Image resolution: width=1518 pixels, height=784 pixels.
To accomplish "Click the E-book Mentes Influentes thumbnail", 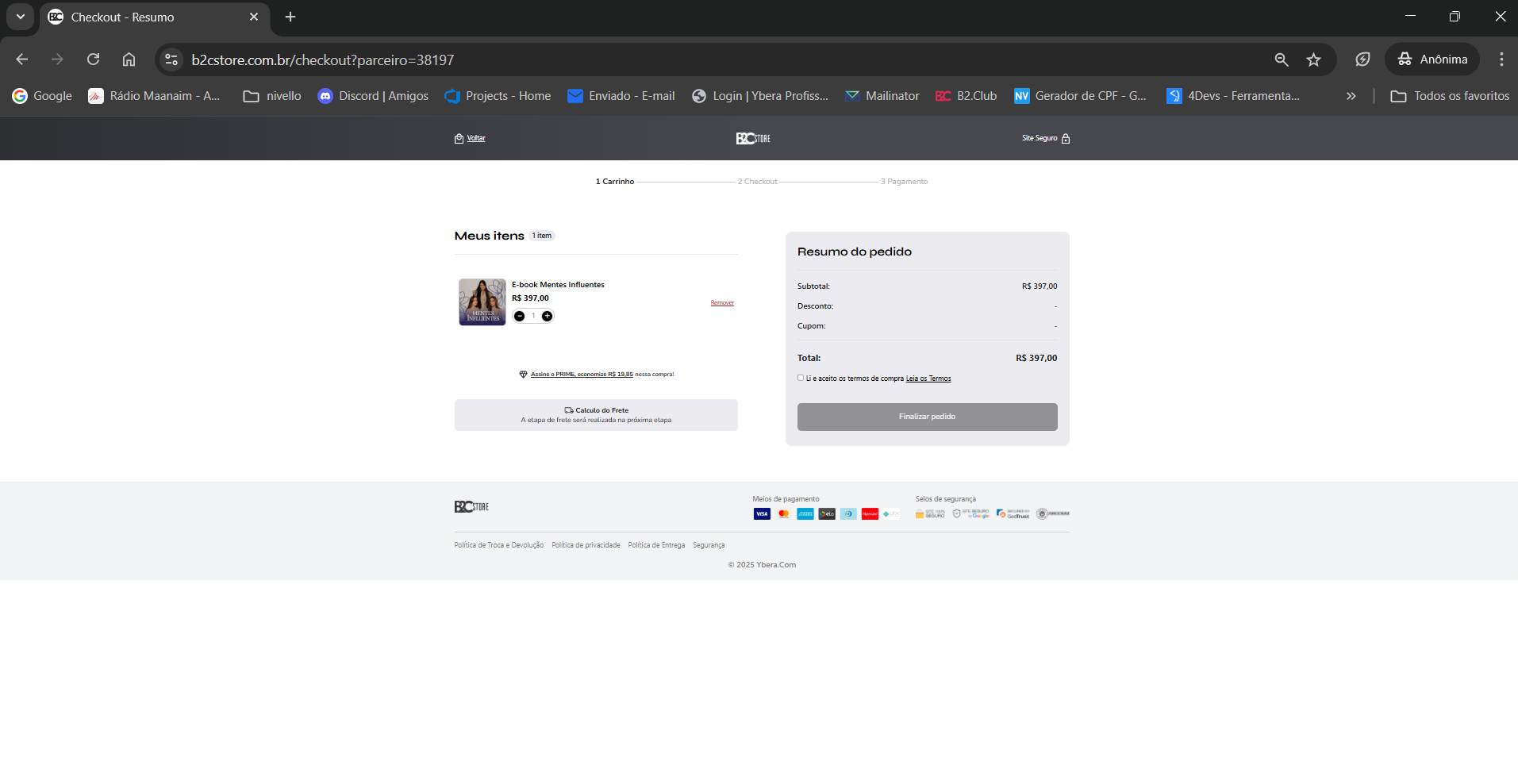I will 482,302.
